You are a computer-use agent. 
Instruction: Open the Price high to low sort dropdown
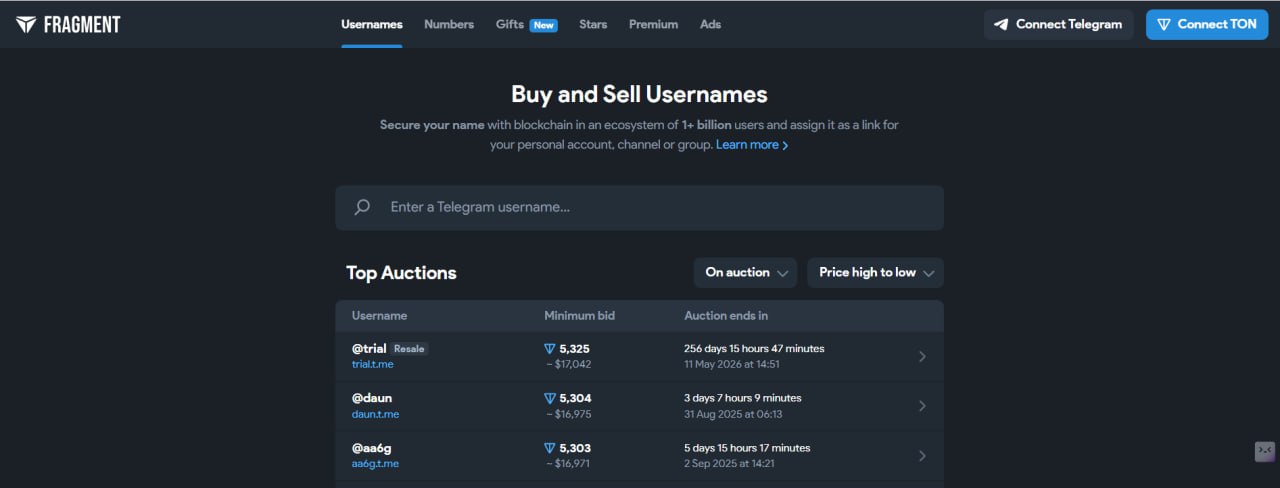click(x=875, y=272)
